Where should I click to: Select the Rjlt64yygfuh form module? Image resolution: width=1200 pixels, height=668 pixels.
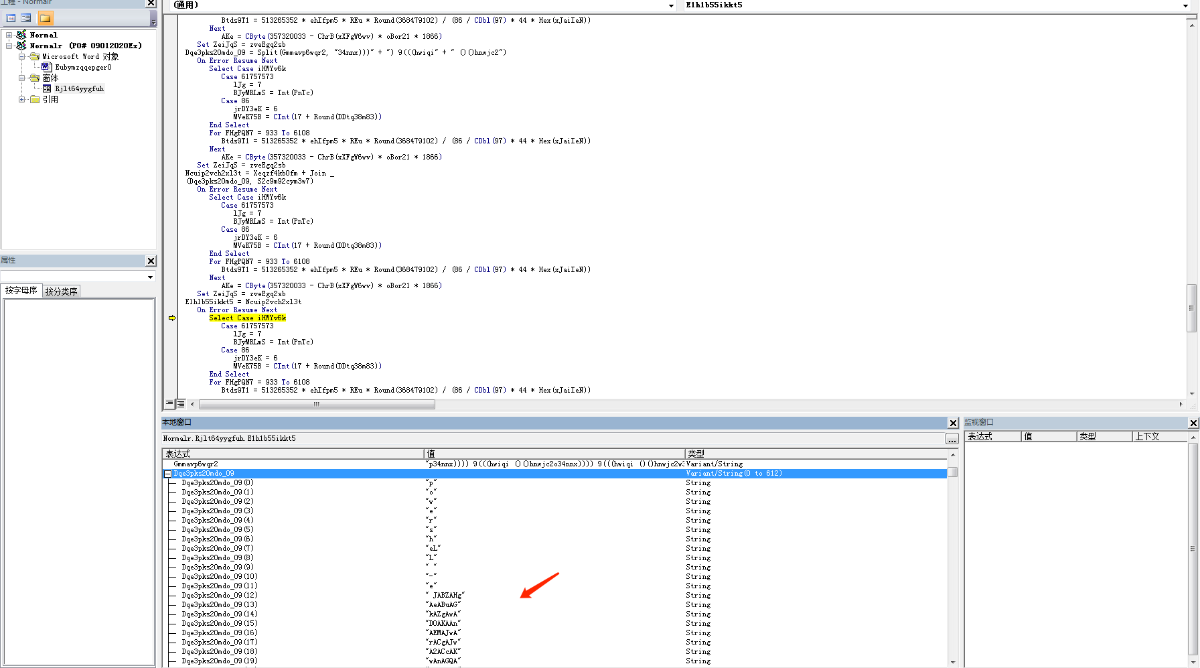coord(79,88)
